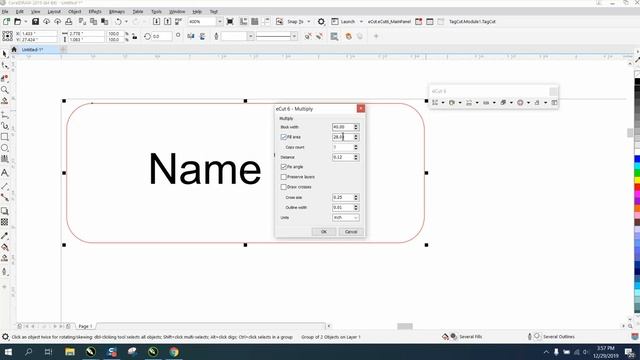Image resolution: width=640 pixels, height=360 pixels.
Task: Close the eCut 6 Multiply dialog
Action: [x=361, y=109]
